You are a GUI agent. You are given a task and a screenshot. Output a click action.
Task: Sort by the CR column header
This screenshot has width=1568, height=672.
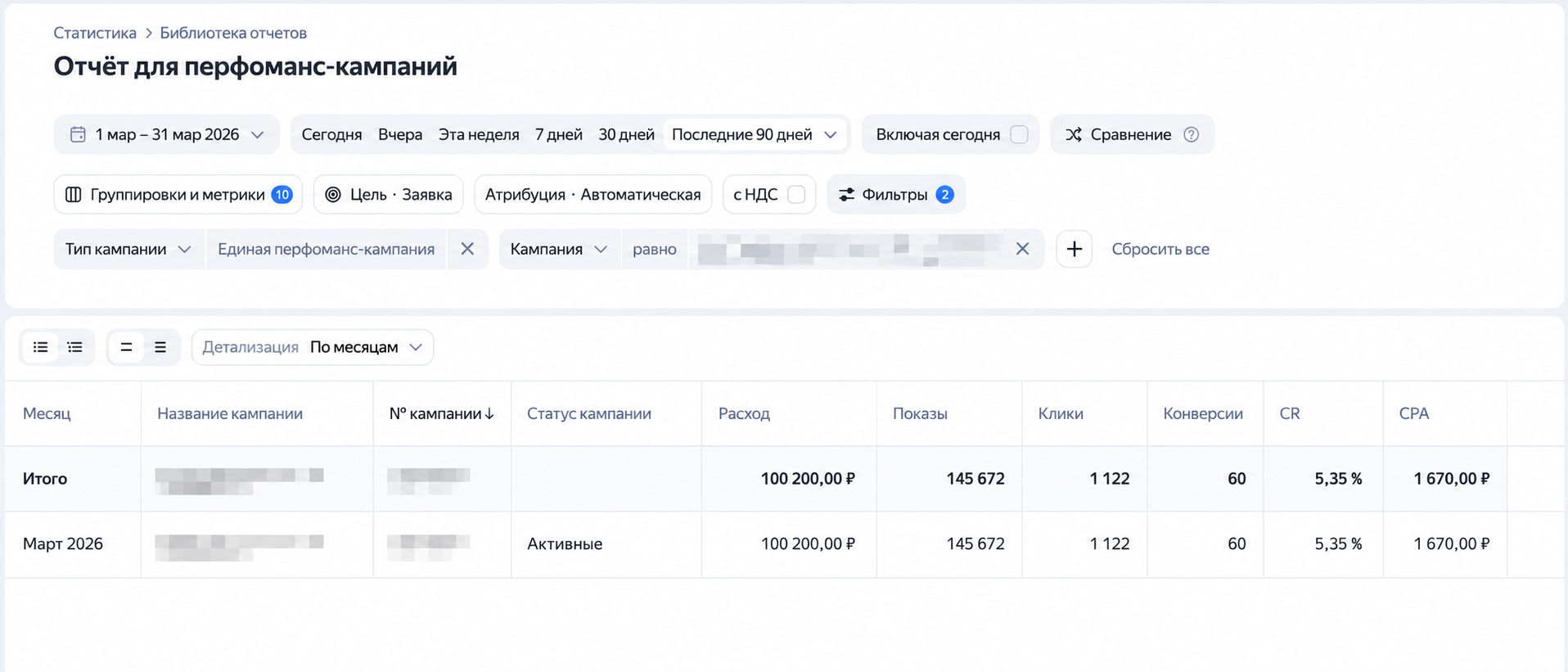pyautogui.click(x=1290, y=413)
